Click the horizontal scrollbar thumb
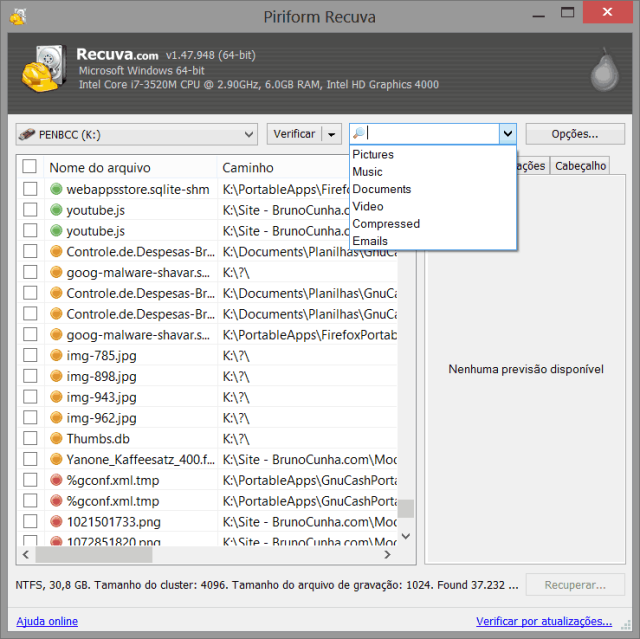640x639 pixels. [94, 555]
